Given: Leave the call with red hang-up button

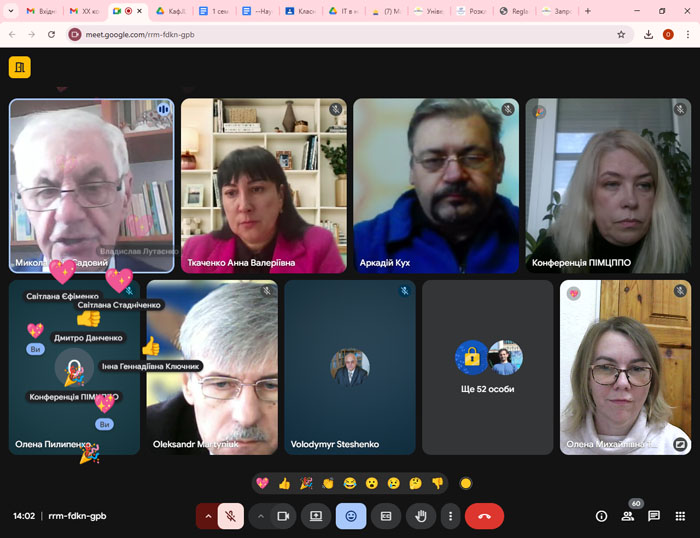Looking at the screenshot, I should click(484, 516).
